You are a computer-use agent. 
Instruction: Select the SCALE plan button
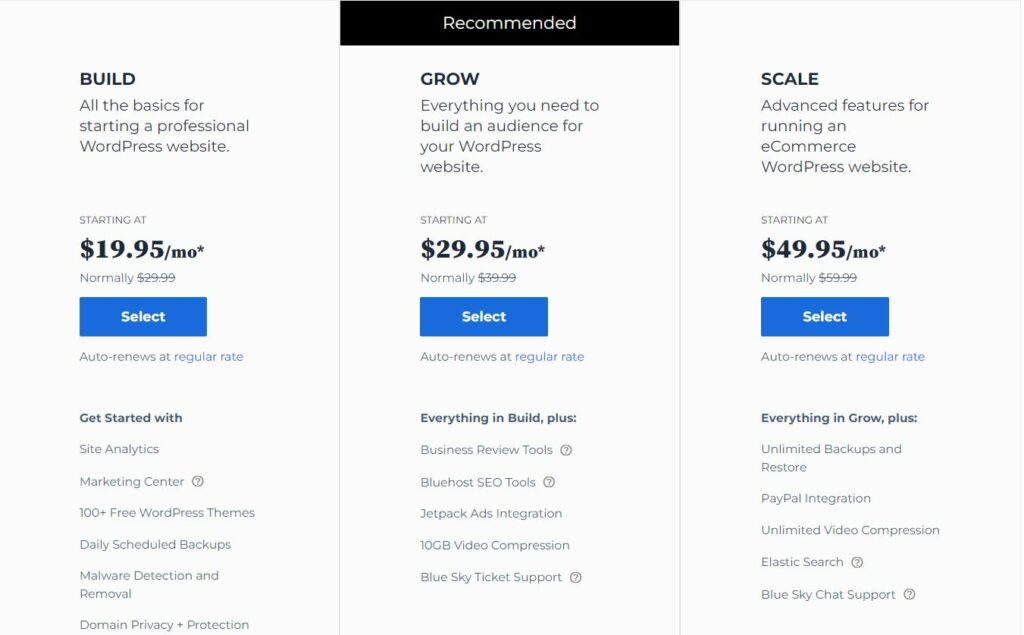tap(825, 317)
